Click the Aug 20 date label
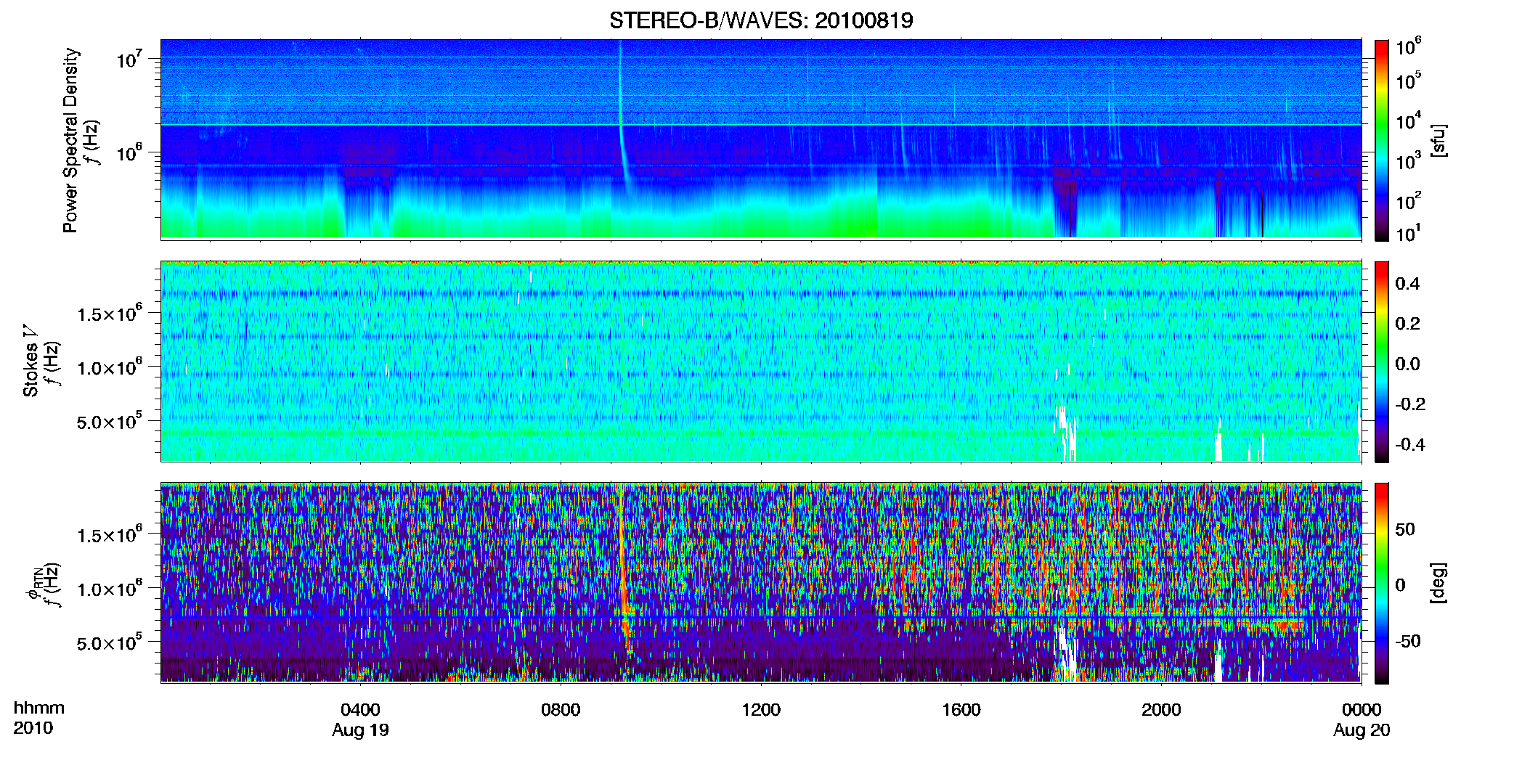Image resolution: width=1522 pixels, height=784 pixels. 1362,730
